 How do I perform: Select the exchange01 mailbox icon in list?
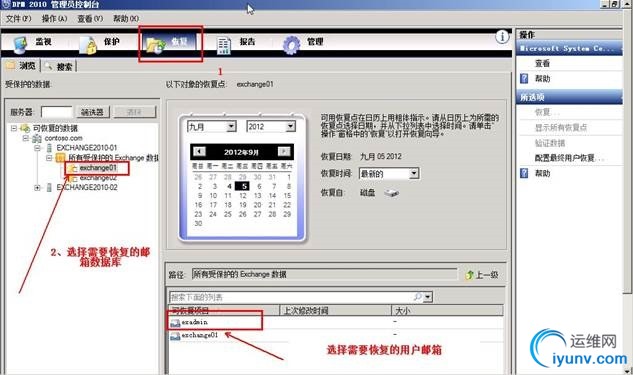click(x=175, y=336)
